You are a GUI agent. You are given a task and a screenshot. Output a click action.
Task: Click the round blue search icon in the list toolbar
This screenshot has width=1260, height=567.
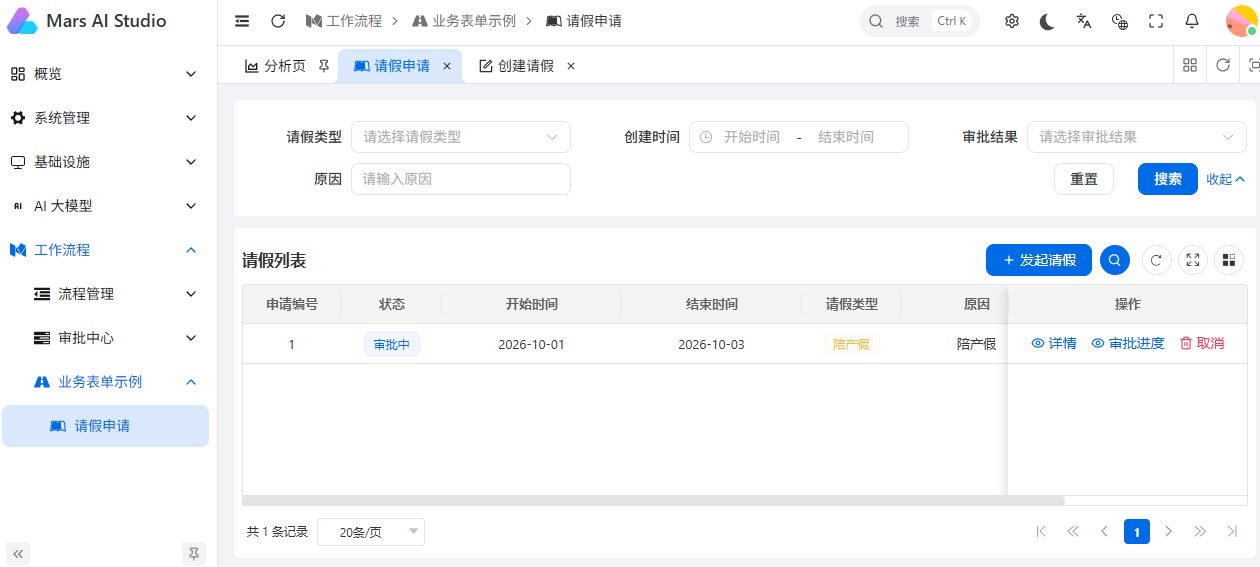[x=1115, y=260]
